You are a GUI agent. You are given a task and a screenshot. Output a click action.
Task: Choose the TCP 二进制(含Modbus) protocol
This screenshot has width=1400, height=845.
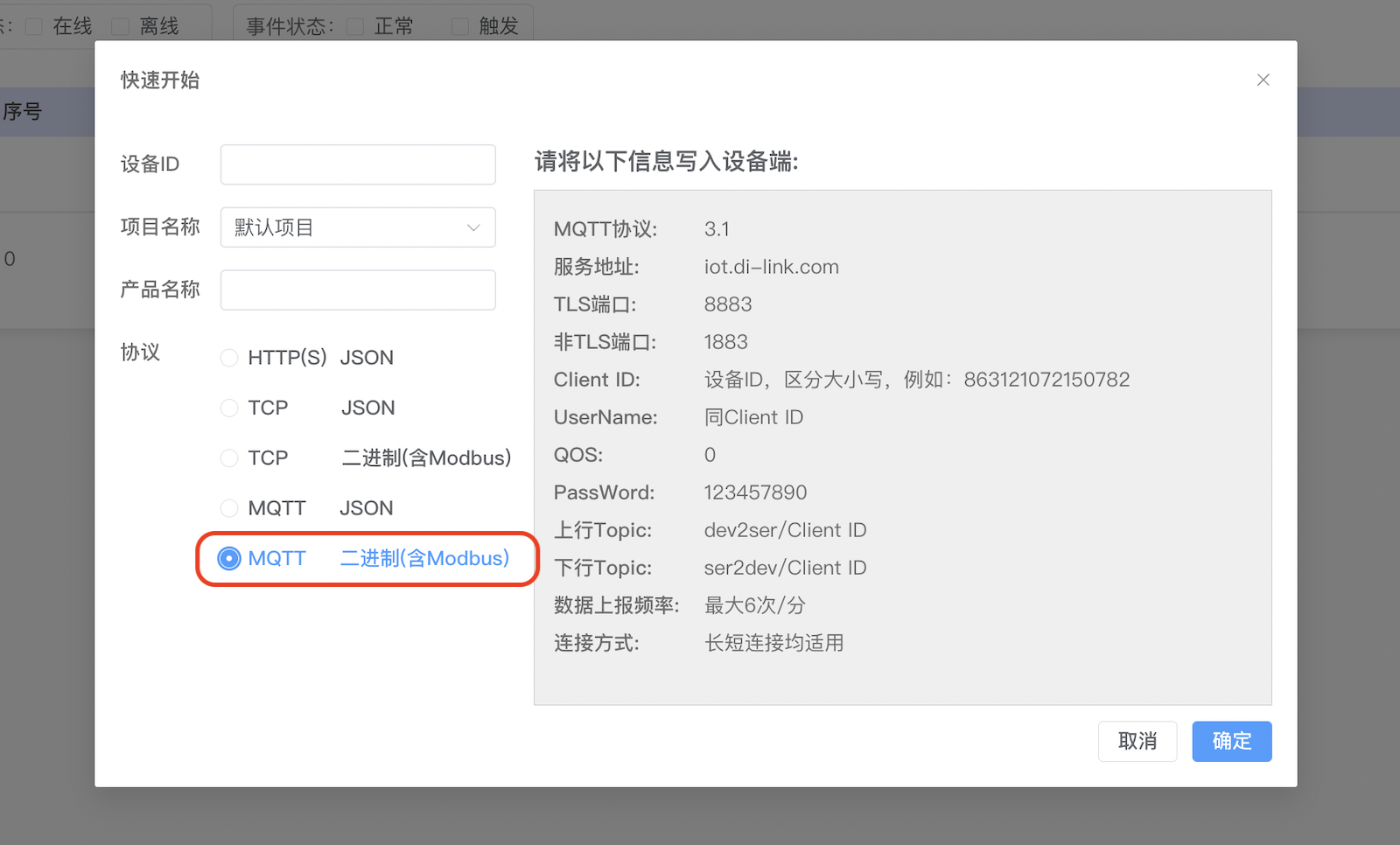tap(229, 457)
